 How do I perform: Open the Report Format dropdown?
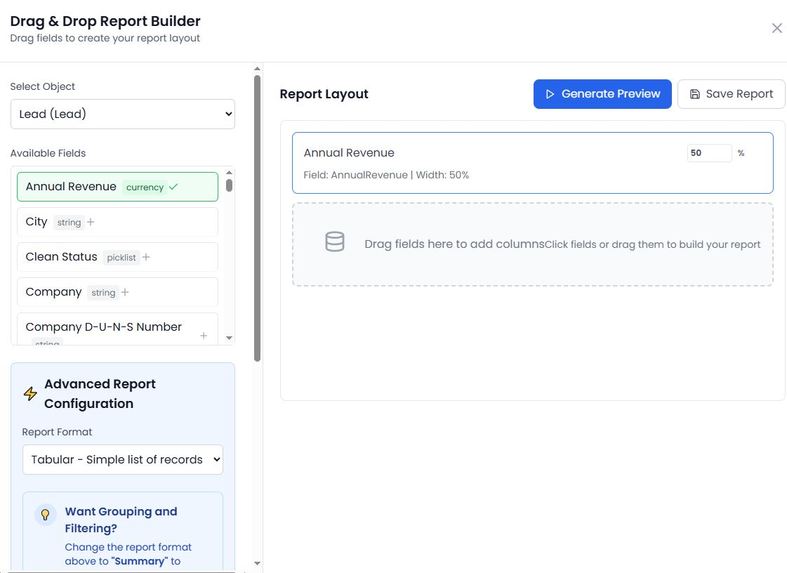pyautogui.click(x=122, y=460)
